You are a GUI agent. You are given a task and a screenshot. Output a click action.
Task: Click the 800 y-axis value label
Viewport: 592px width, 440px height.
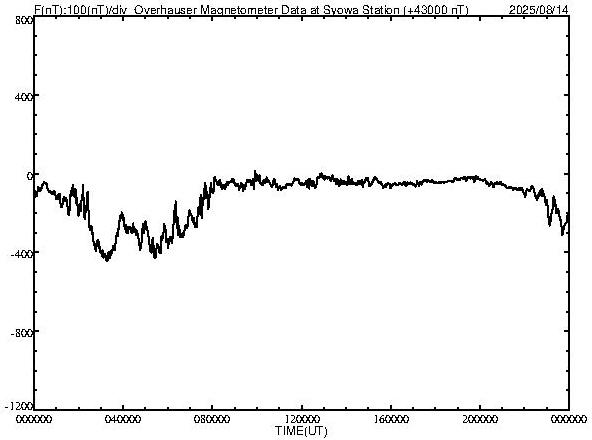(24, 20)
